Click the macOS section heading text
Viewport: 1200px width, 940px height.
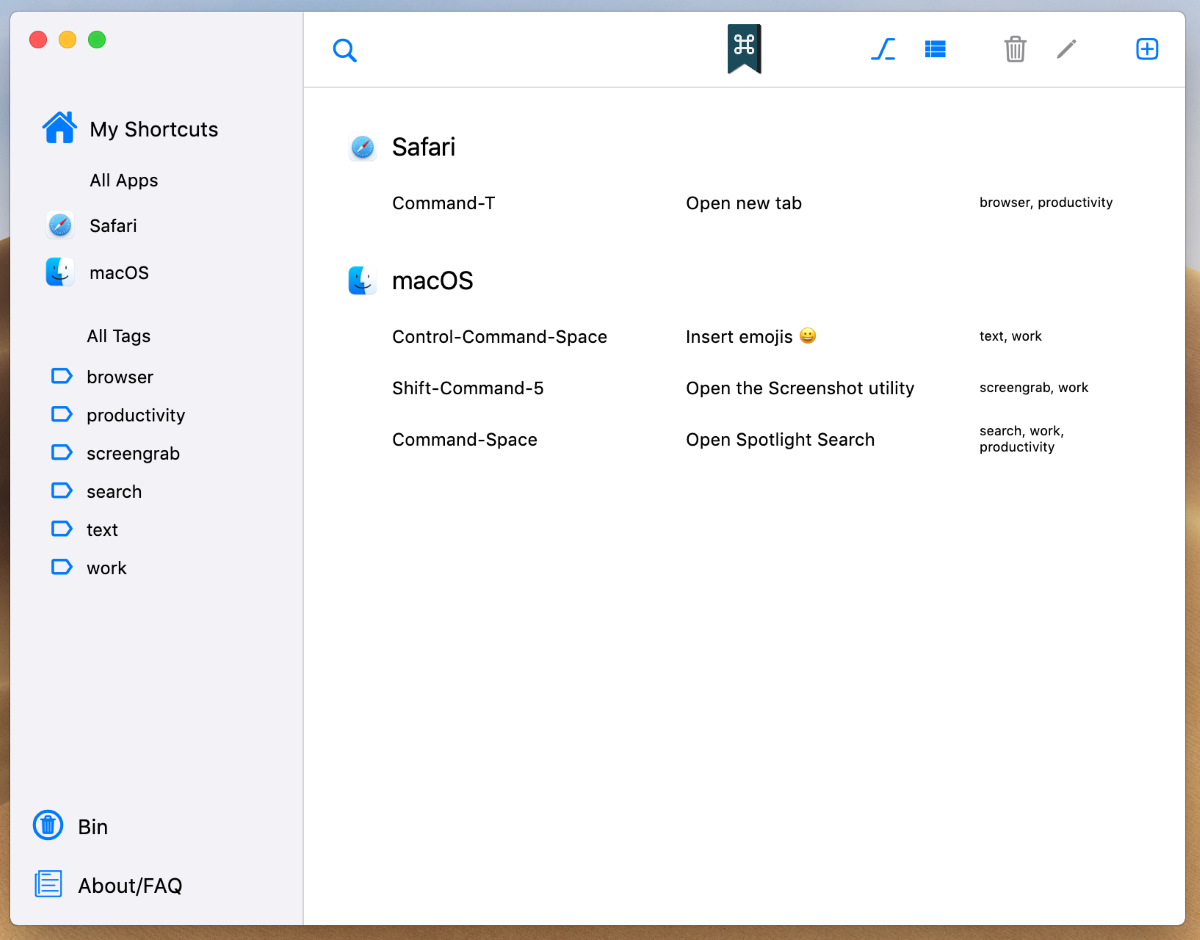tap(433, 281)
